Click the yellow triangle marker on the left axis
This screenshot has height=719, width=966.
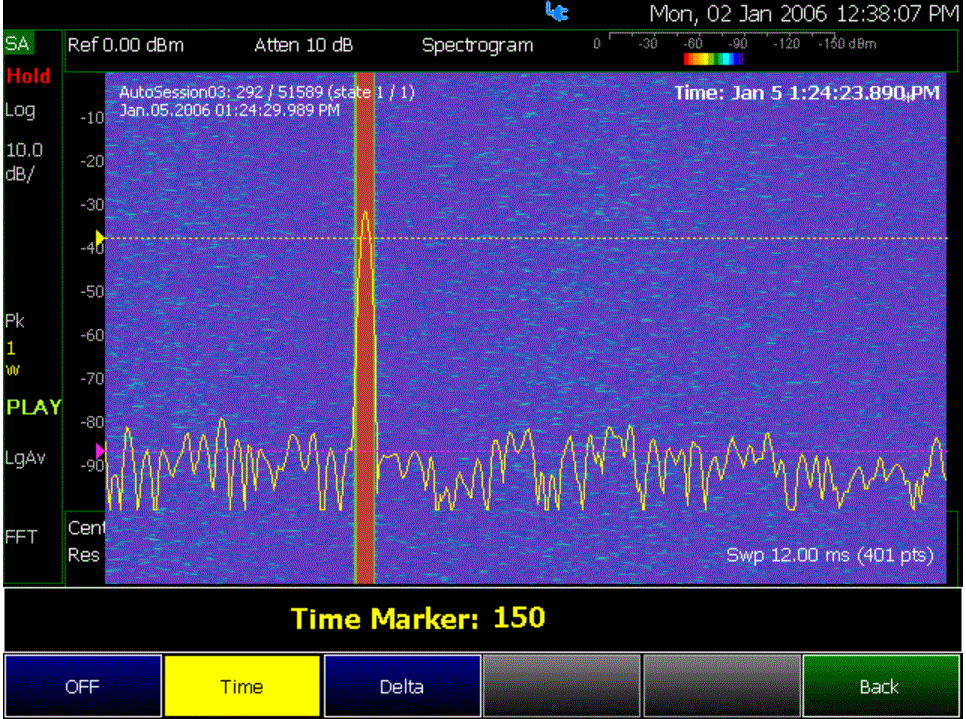coord(100,238)
